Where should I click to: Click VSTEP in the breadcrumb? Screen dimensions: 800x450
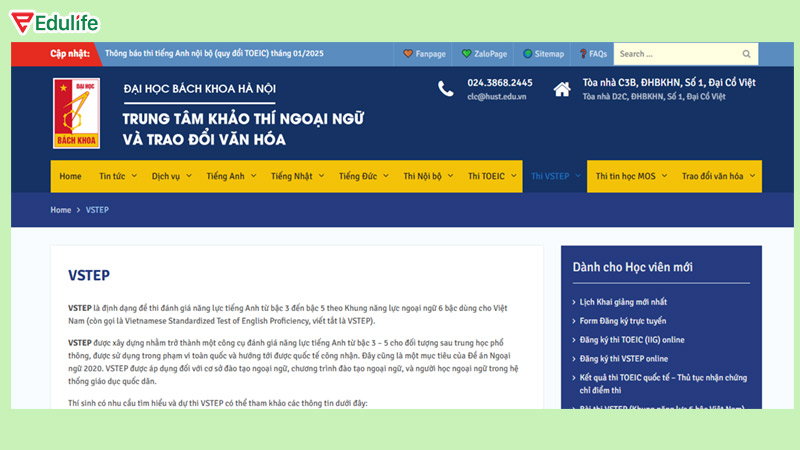point(97,210)
